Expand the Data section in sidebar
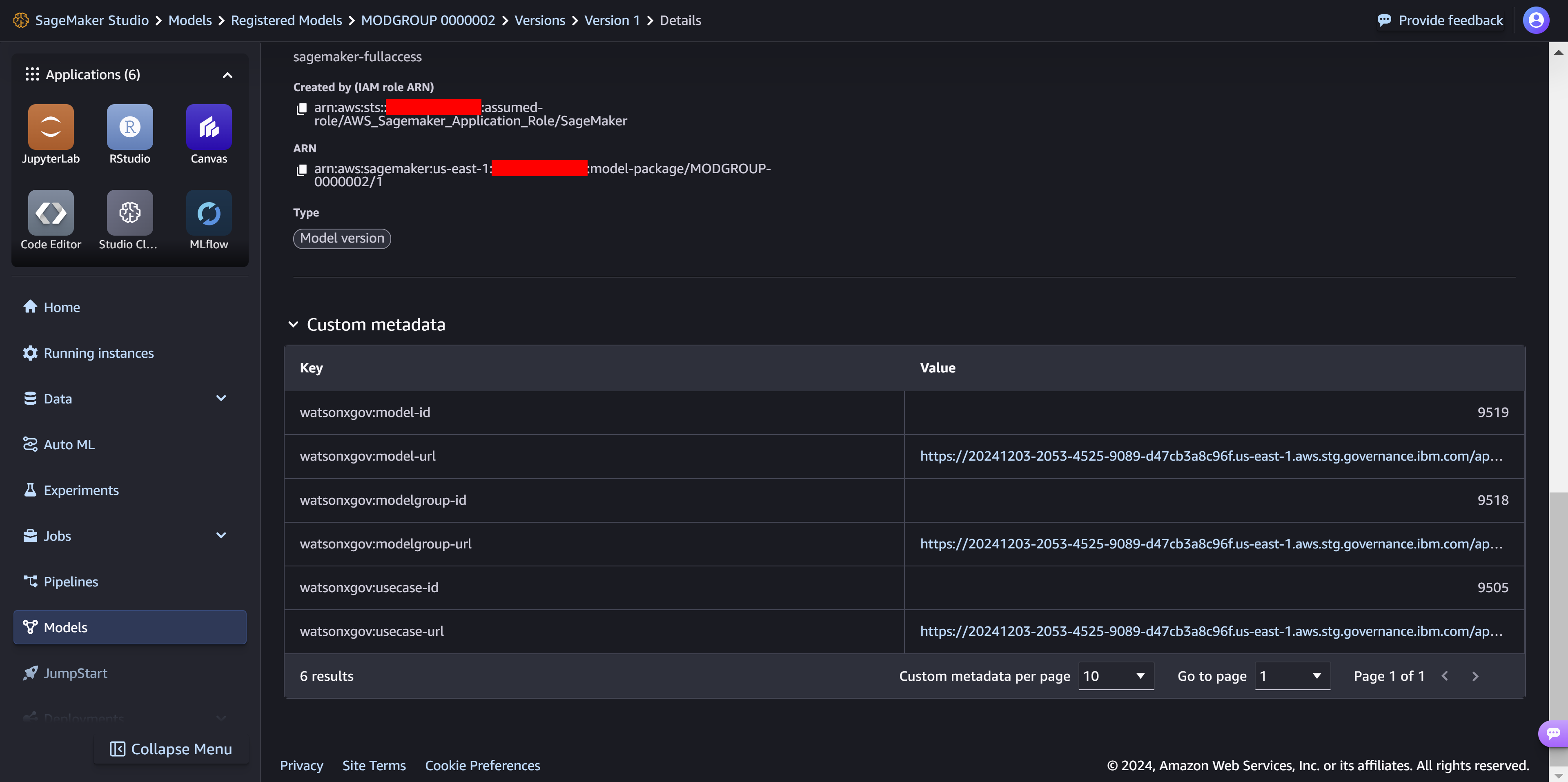Screen dimensions: 1568x782 220,398
